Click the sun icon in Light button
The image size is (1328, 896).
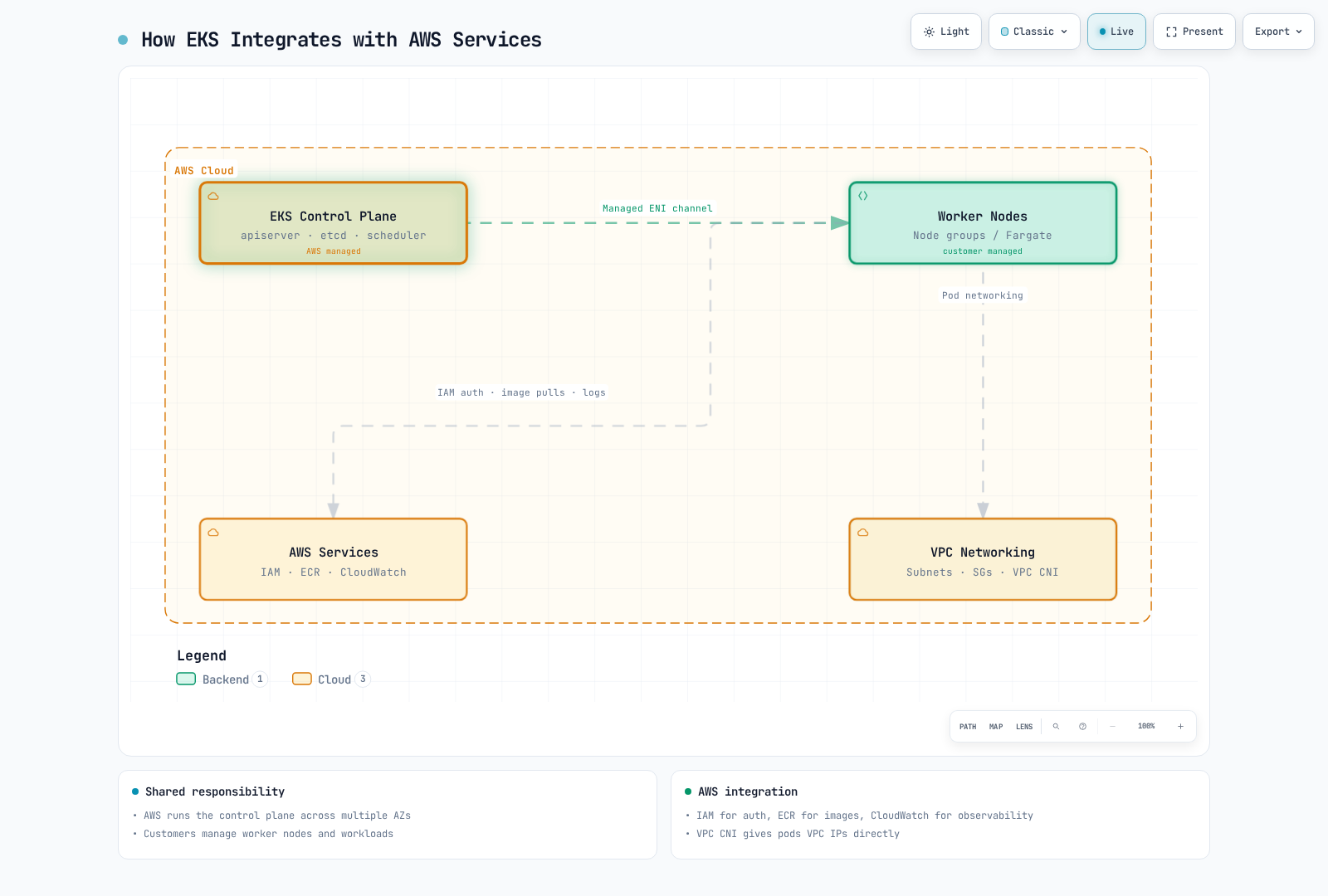(x=929, y=32)
